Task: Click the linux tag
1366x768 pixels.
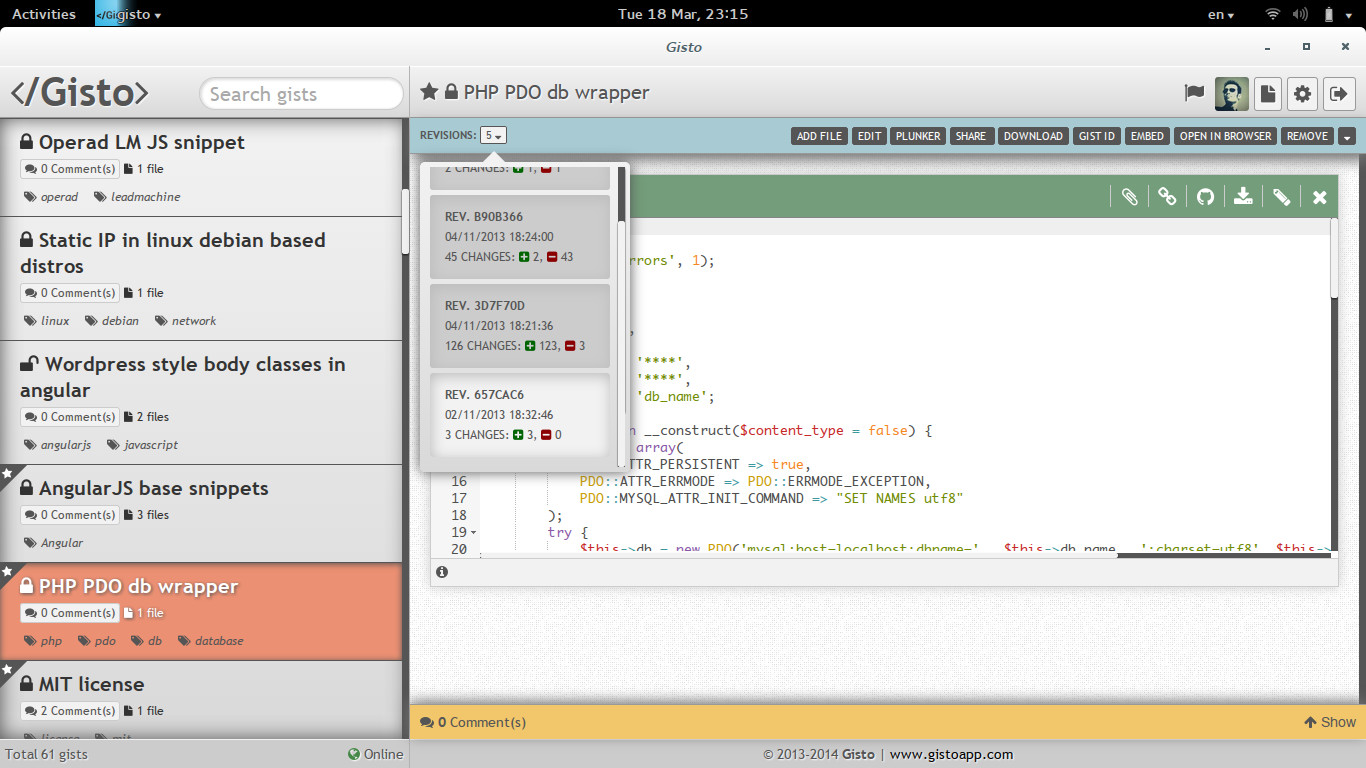Action: click(47, 321)
